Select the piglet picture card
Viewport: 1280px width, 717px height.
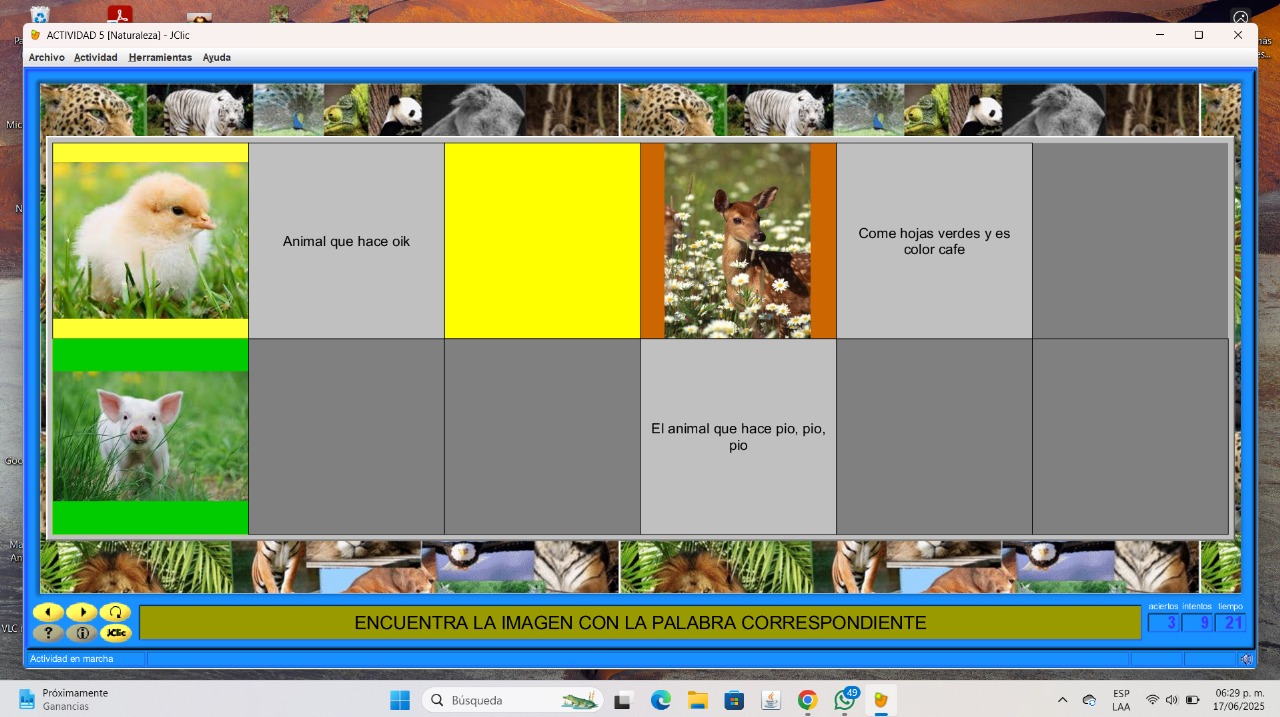point(150,437)
